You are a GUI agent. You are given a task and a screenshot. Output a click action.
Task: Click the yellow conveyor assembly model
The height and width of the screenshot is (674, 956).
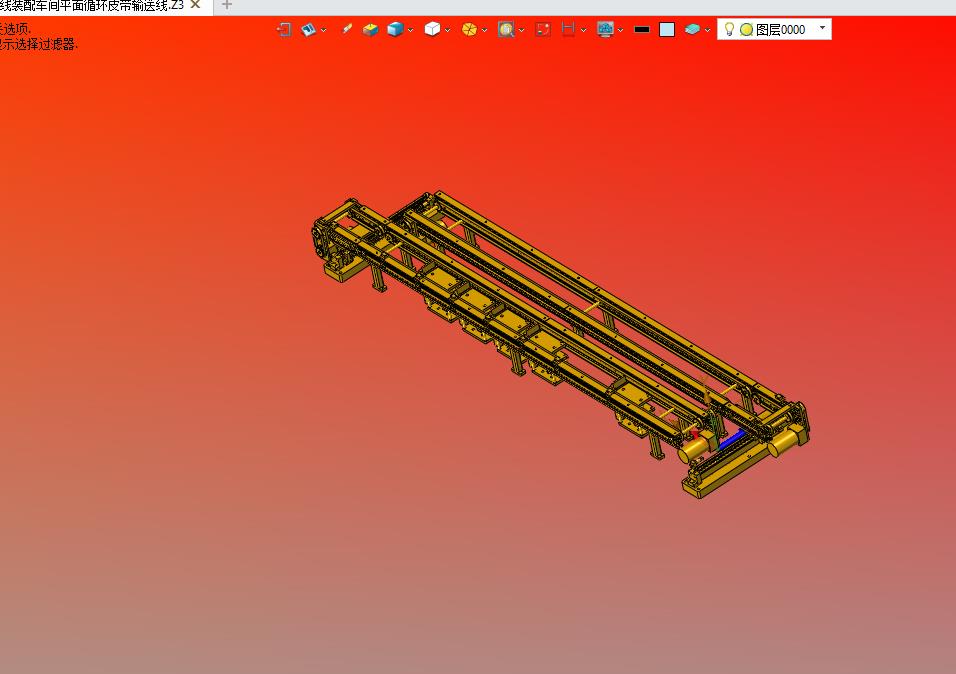click(x=560, y=343)
